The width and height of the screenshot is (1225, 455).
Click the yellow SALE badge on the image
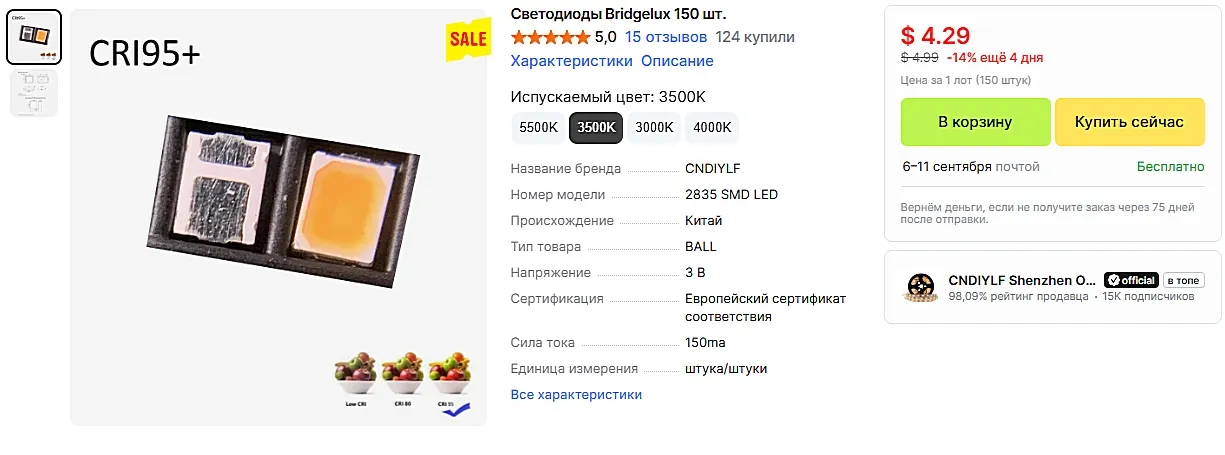tap(467, 40)
